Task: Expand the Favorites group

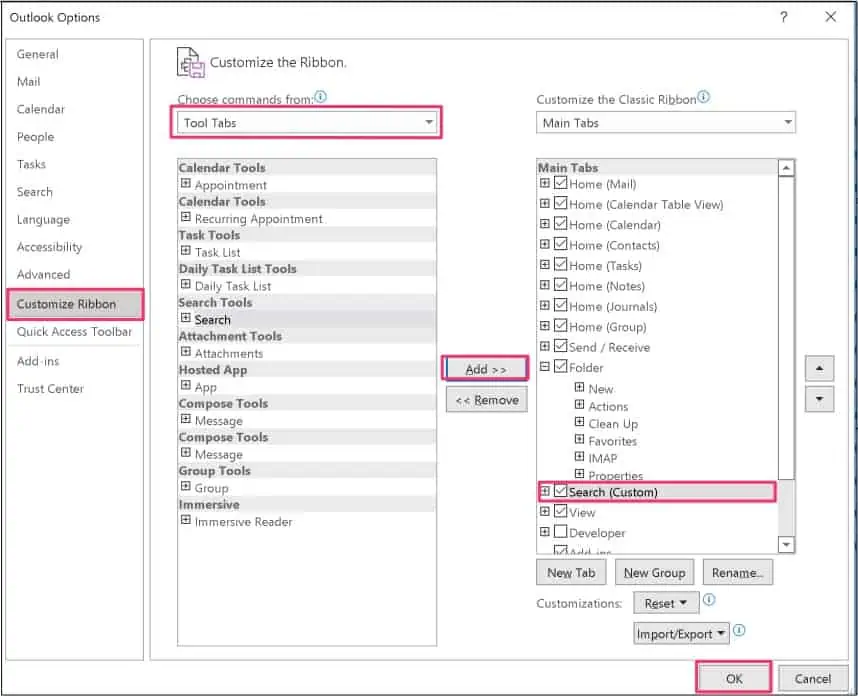Action: 579,439
